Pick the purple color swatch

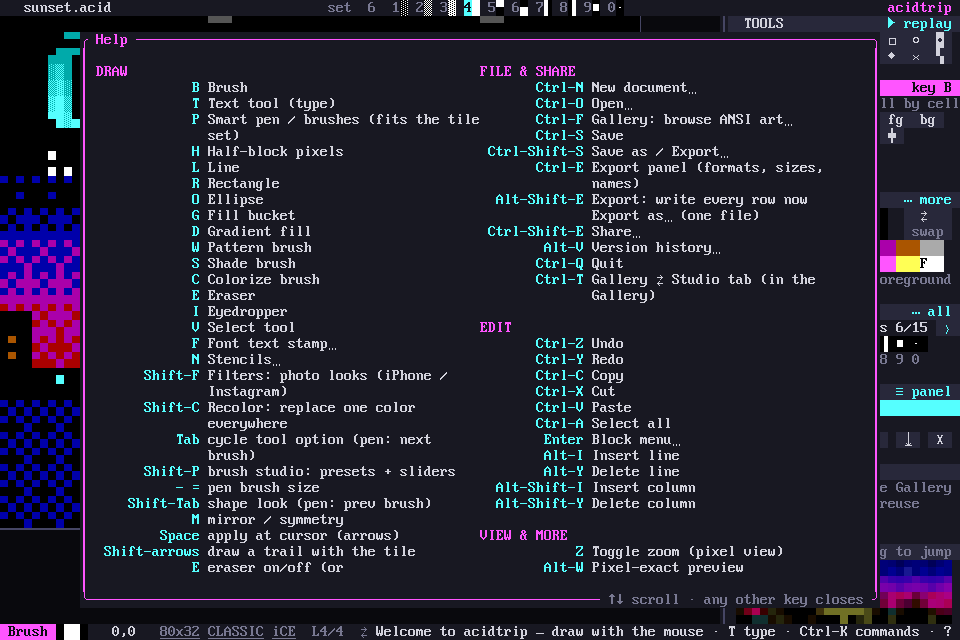click(888, 248)
